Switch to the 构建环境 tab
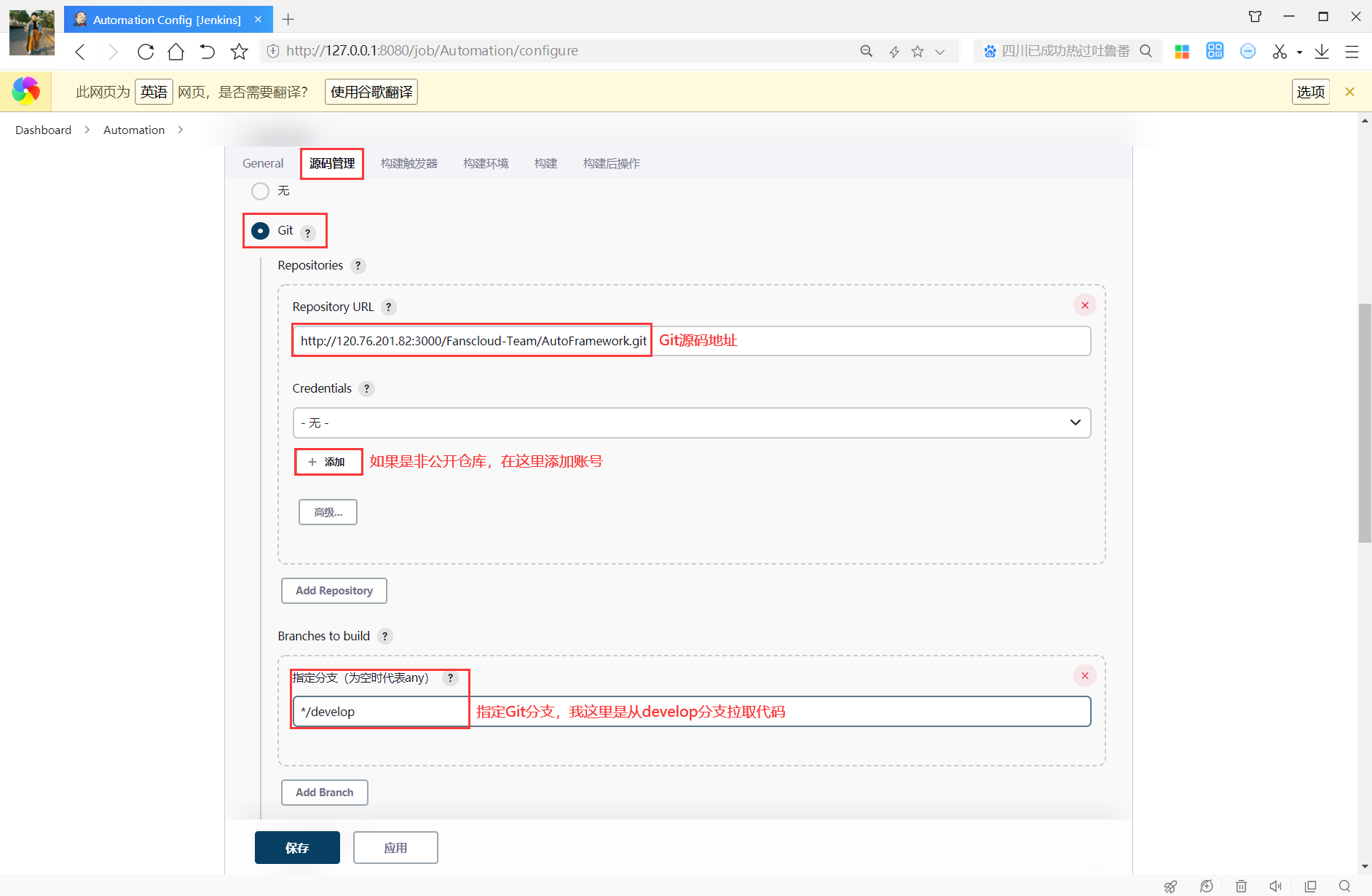The height and width of the screenshot is (896, 1372). (x=486, y=163)
